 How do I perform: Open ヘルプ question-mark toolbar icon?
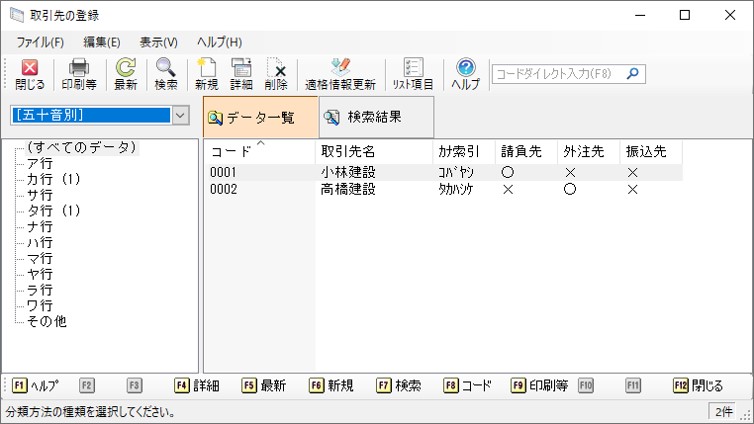pyautogui.click(x=465, y=75)
